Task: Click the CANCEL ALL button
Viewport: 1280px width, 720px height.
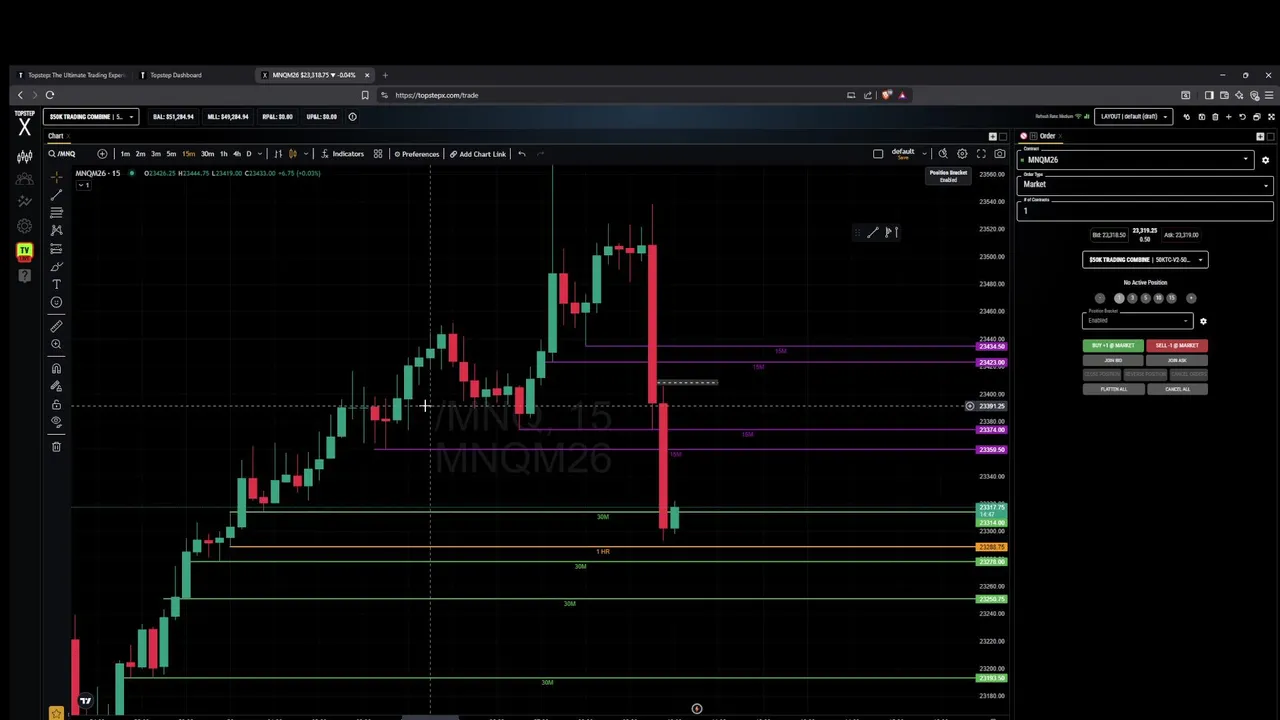Action: [1177, 389]
